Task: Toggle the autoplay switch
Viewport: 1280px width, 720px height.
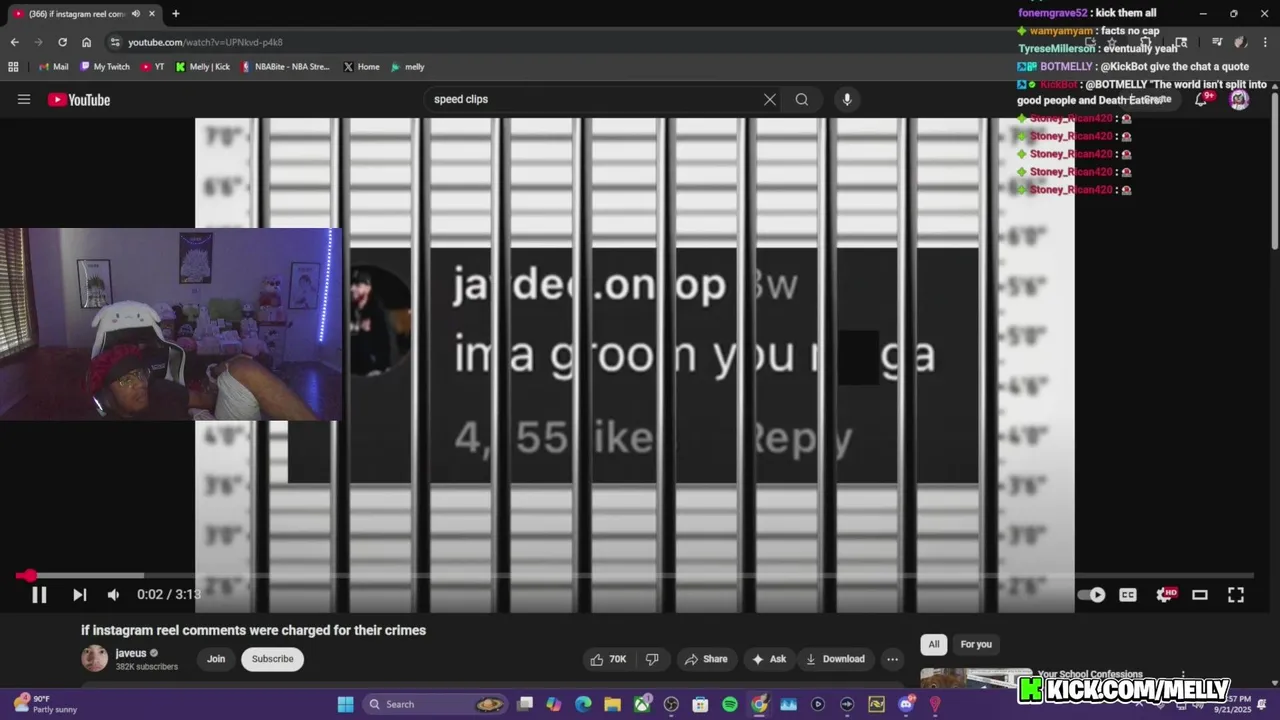Action: click(x=1092, y=595)
